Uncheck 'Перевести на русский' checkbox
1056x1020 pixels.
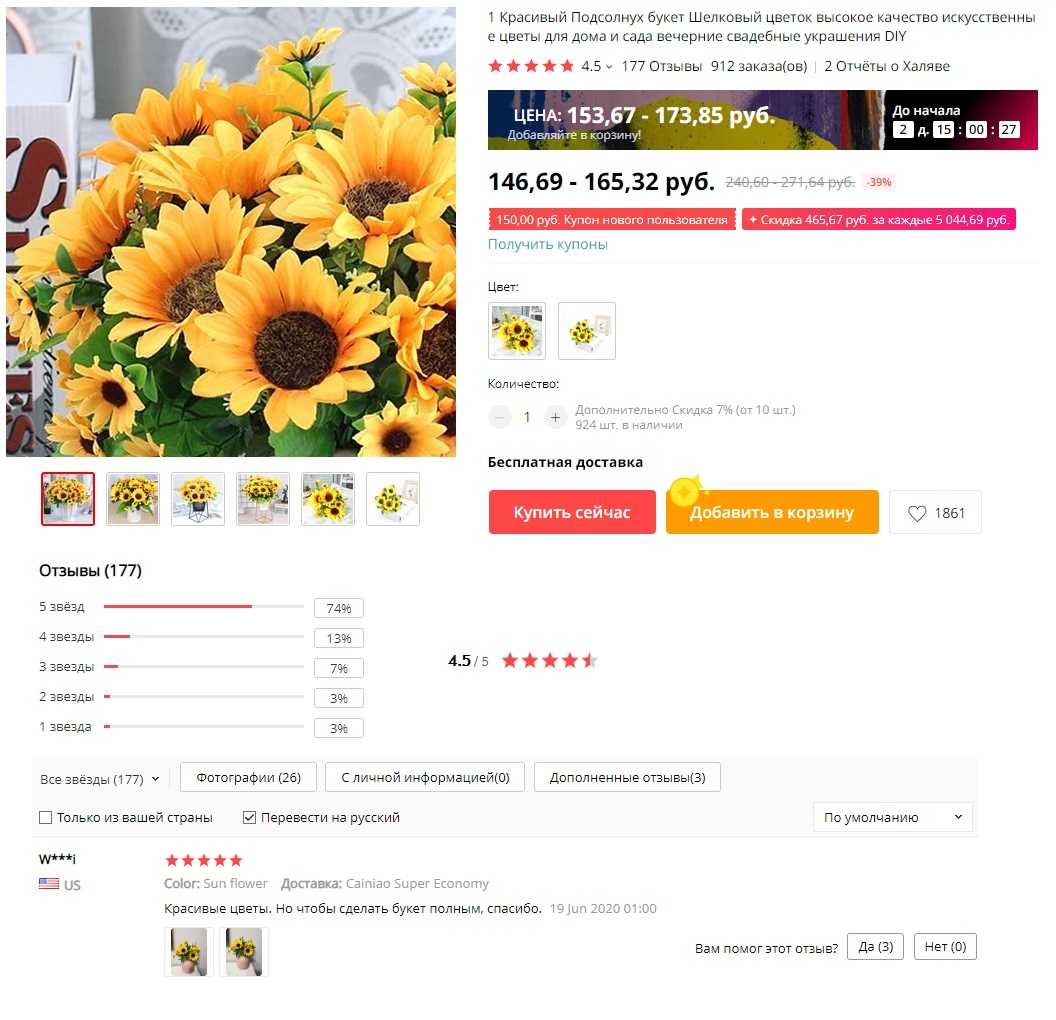pos(249,817)
